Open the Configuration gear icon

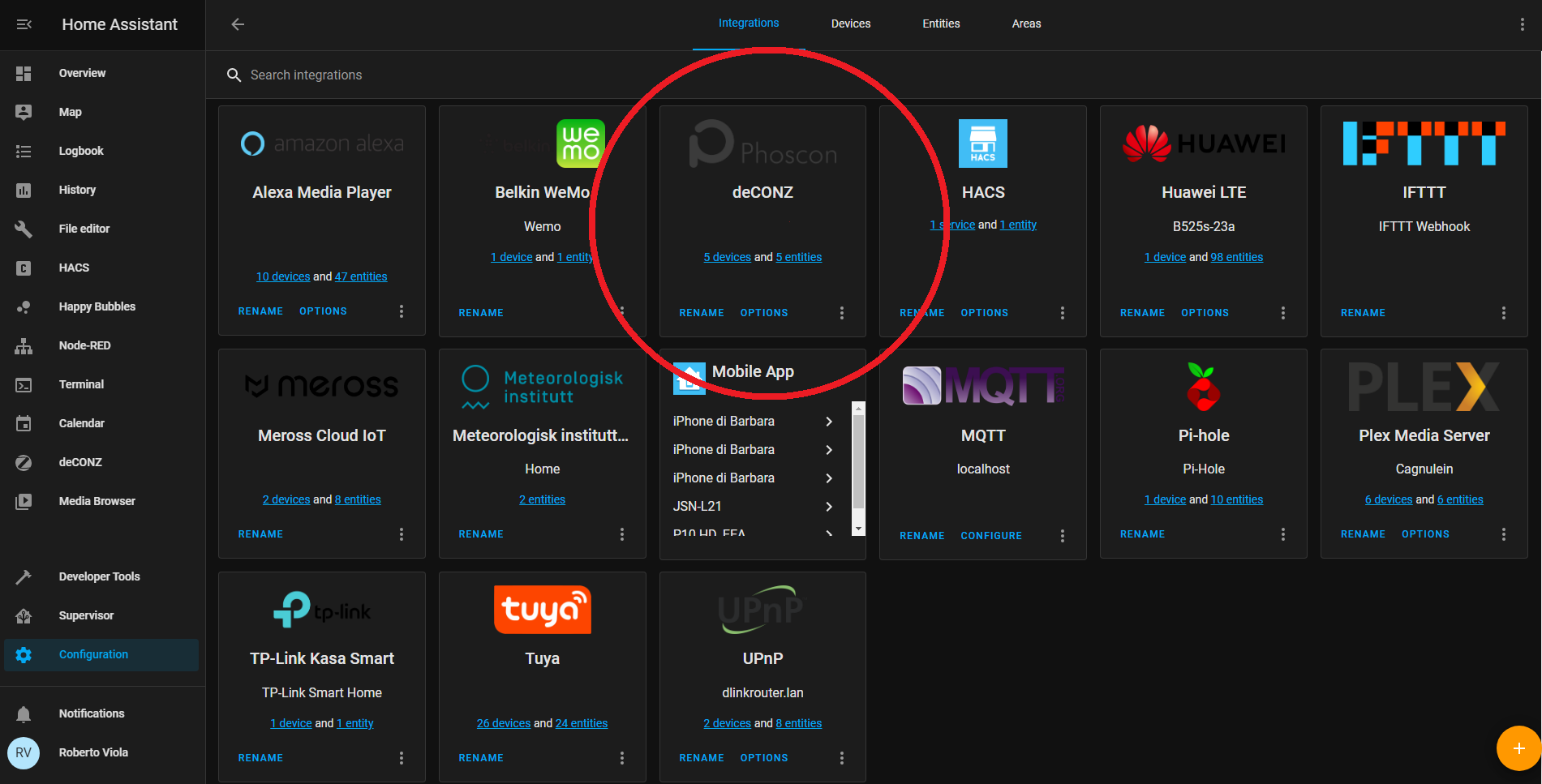pyautogui.click(x=24, y=654)
